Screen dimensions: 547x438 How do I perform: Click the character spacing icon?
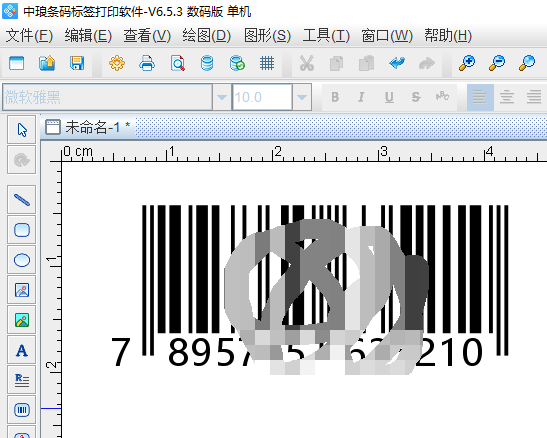442,96
